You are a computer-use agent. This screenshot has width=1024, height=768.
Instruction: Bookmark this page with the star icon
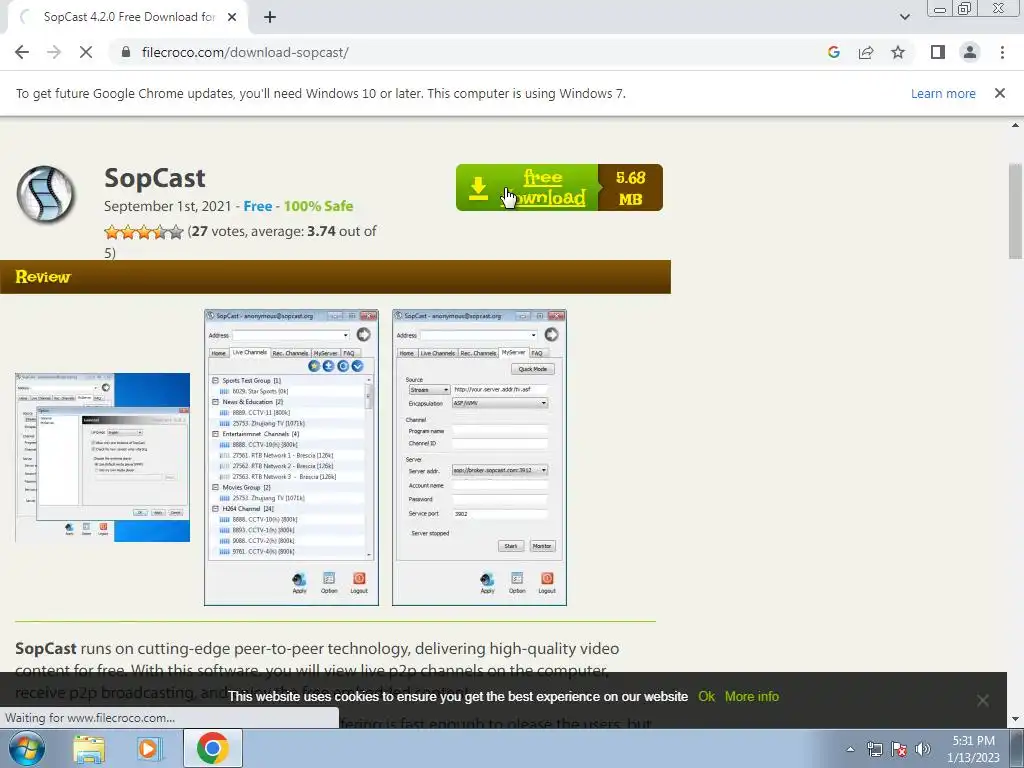[898, 52]
